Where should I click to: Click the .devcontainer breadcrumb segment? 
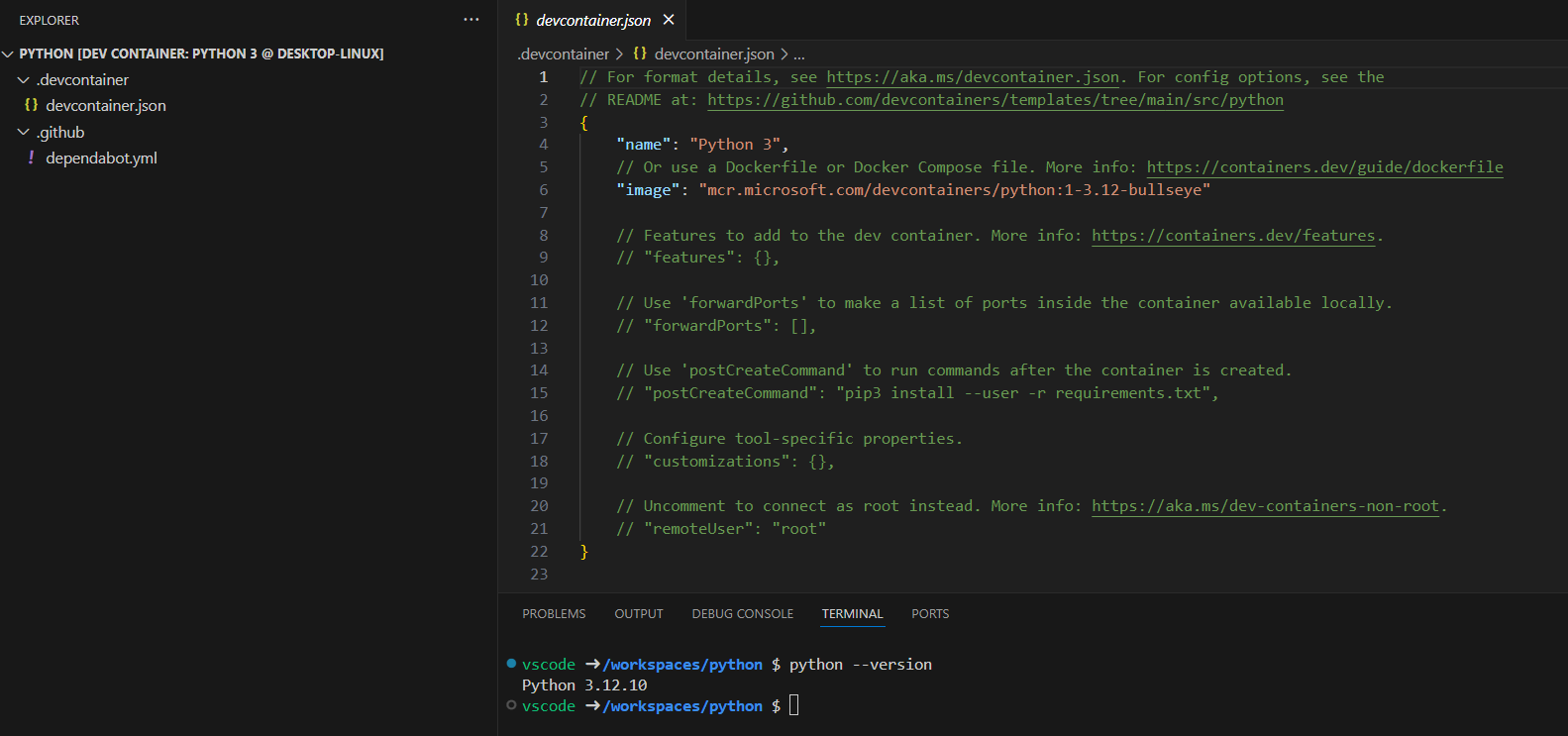[x=563, y=53]
